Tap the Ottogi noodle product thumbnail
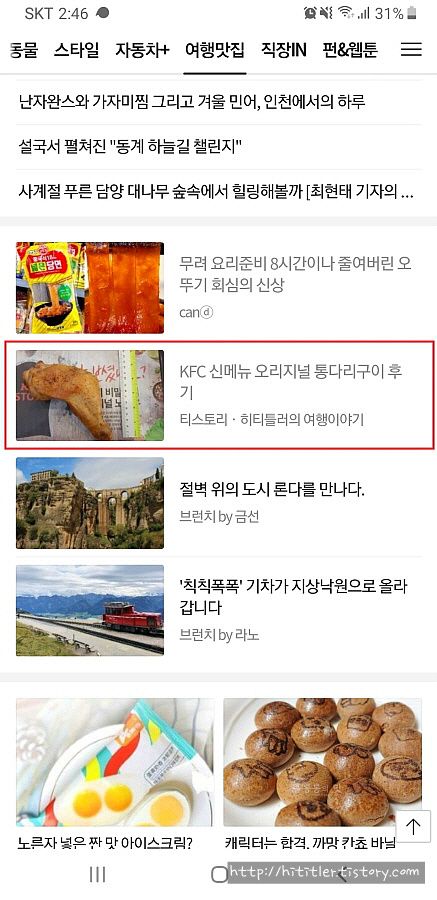The width and height of the screenshot is (437, 900). [x=90, y=288]
